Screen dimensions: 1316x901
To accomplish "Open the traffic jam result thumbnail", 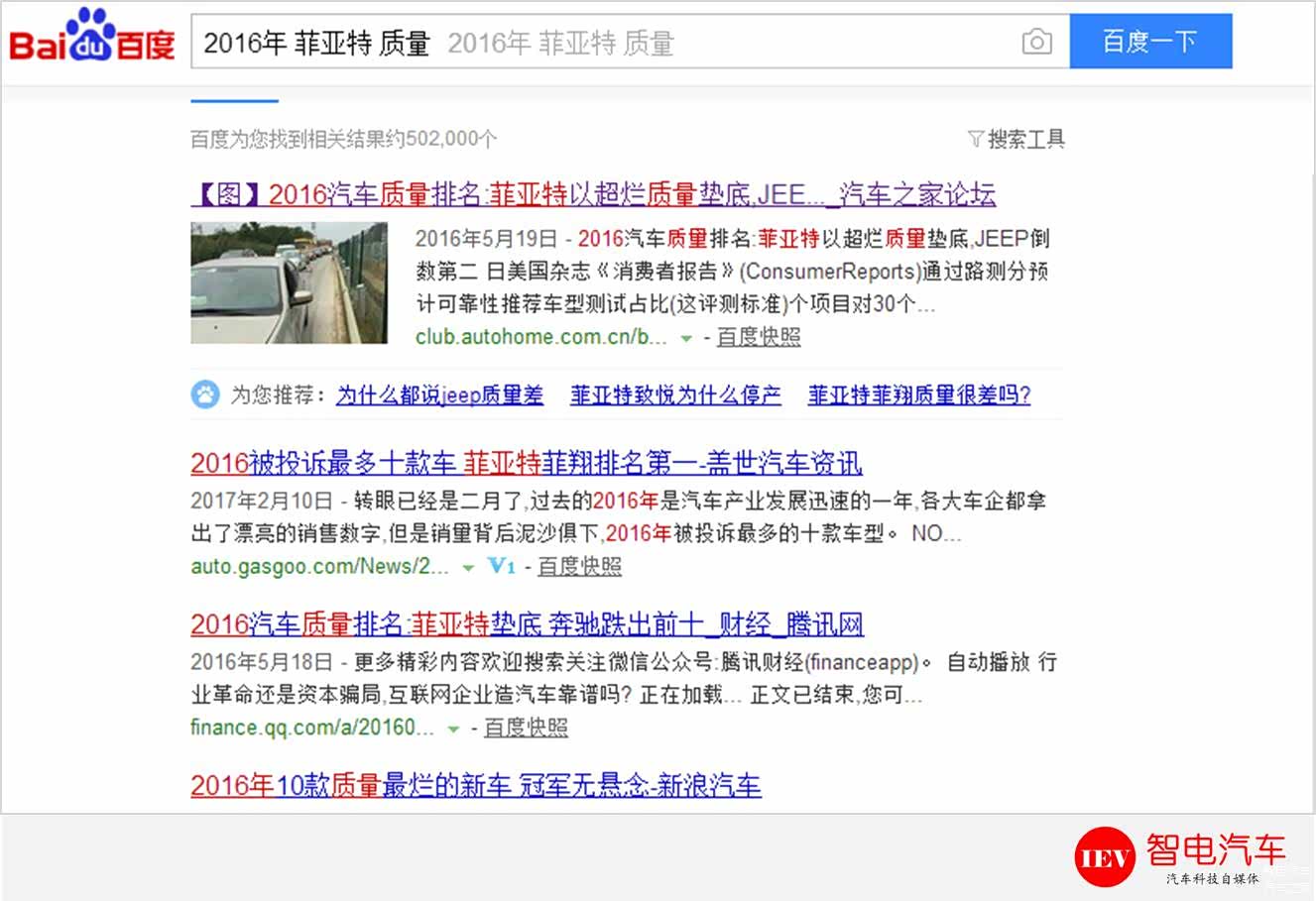I will pos(289,282).
